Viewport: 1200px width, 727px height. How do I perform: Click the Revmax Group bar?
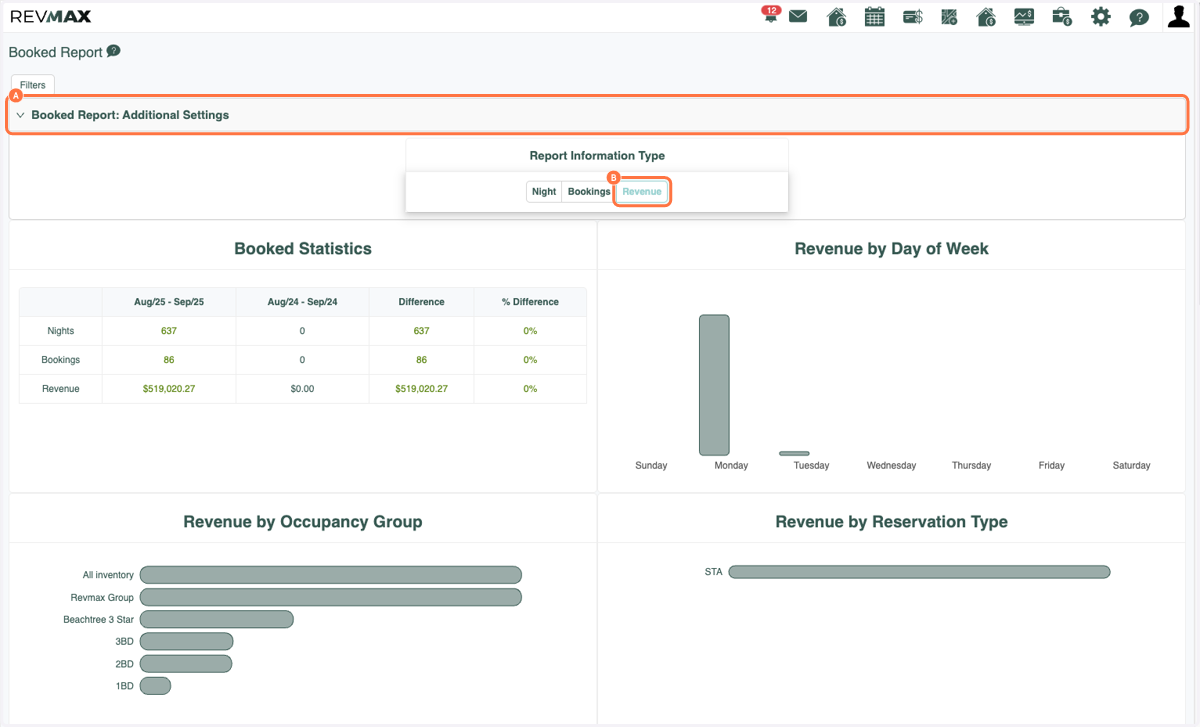point(331,597)
